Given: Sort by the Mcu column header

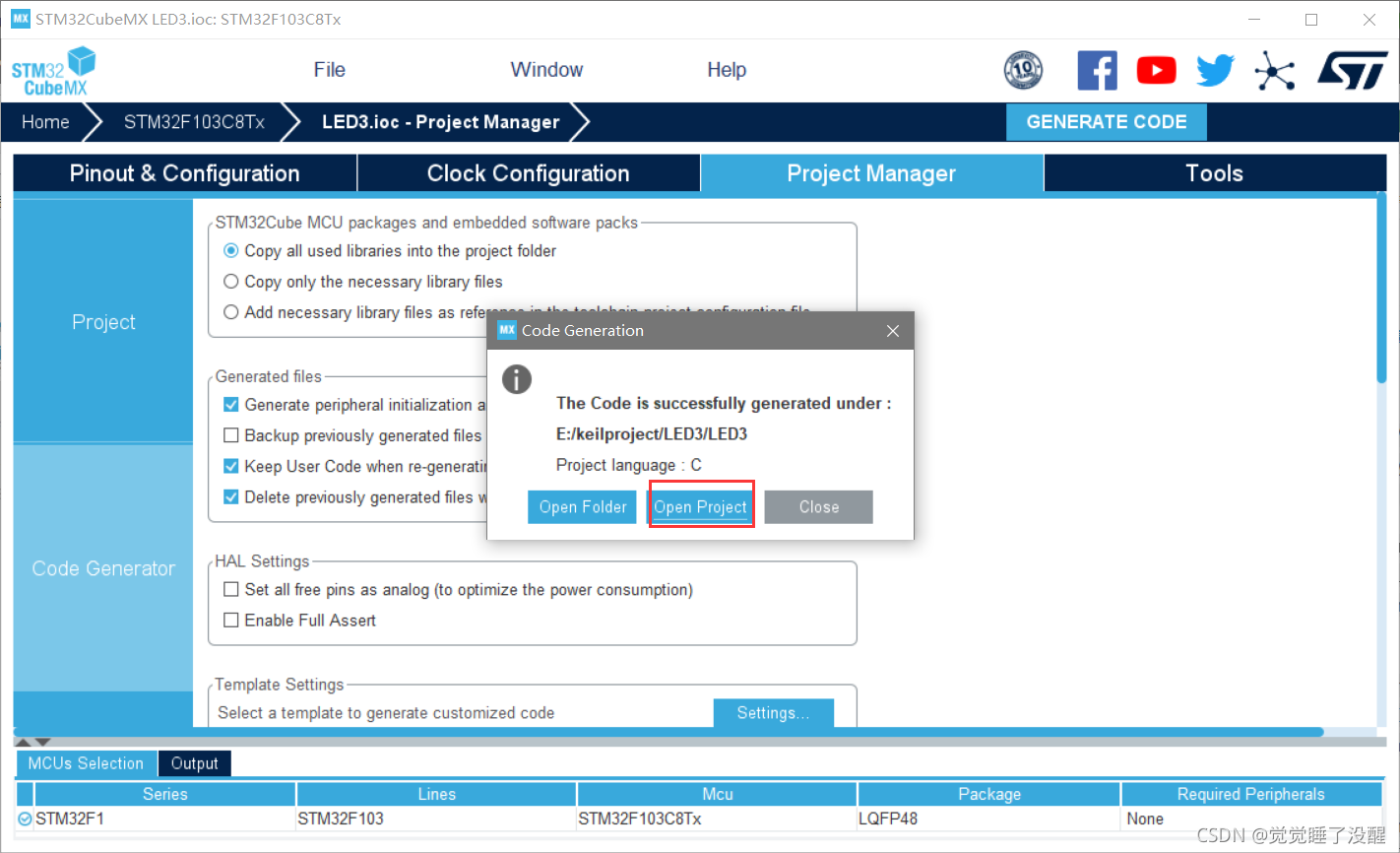Looking at the screenshot, I should click(717, 794).
